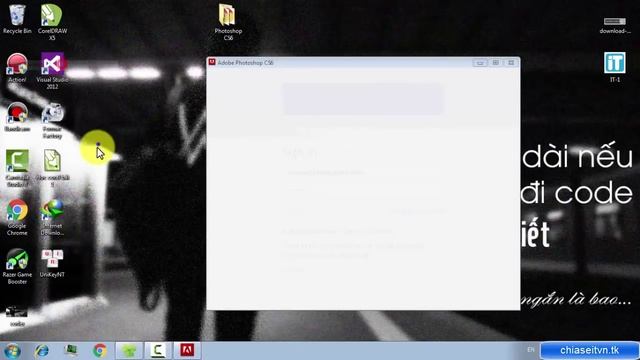Click the Adobe Photoshop CS6 title text

pos(245,62)
